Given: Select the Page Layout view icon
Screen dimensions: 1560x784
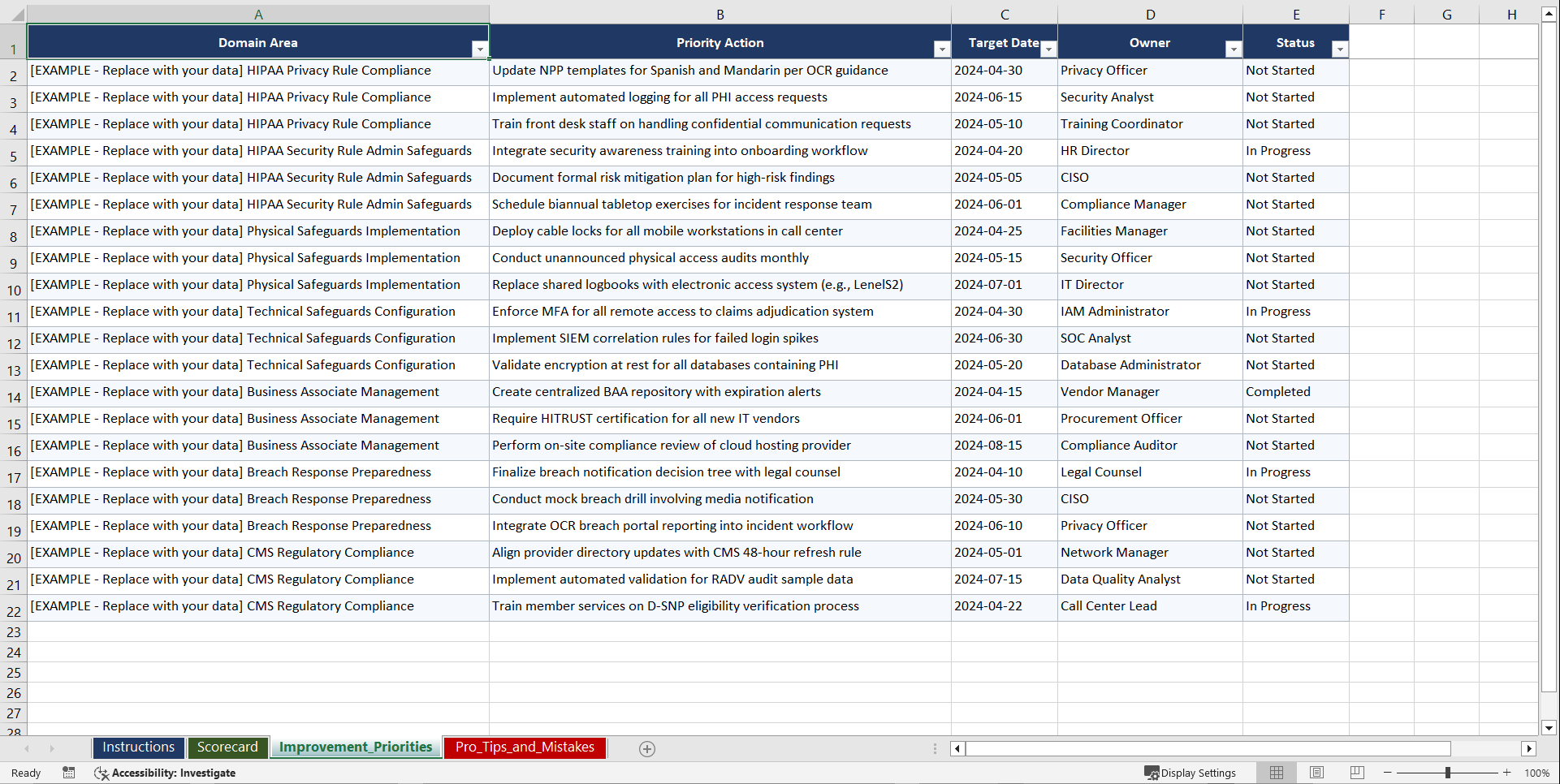Looking at the screenshot, I should [x=1316, y=773].
